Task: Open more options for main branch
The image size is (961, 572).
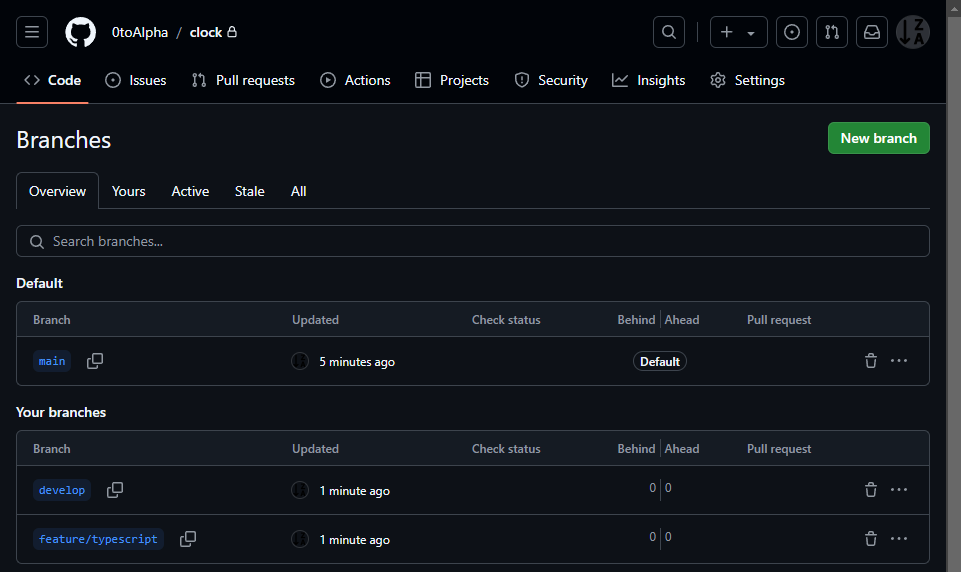Action: click(x=898, y=361)
